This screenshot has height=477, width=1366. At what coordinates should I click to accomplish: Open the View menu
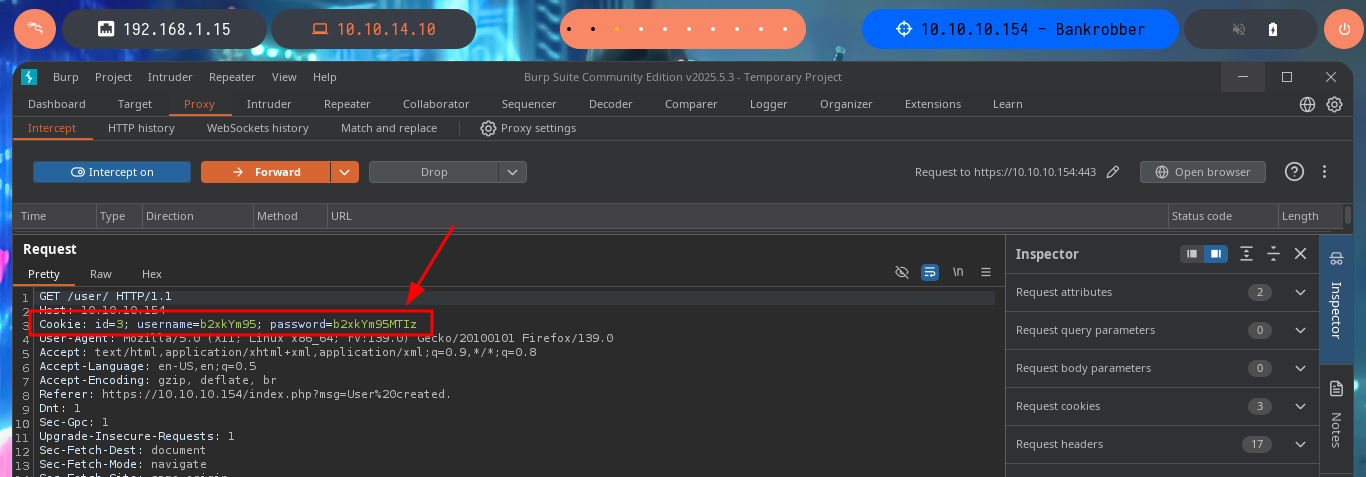point(284,77)
